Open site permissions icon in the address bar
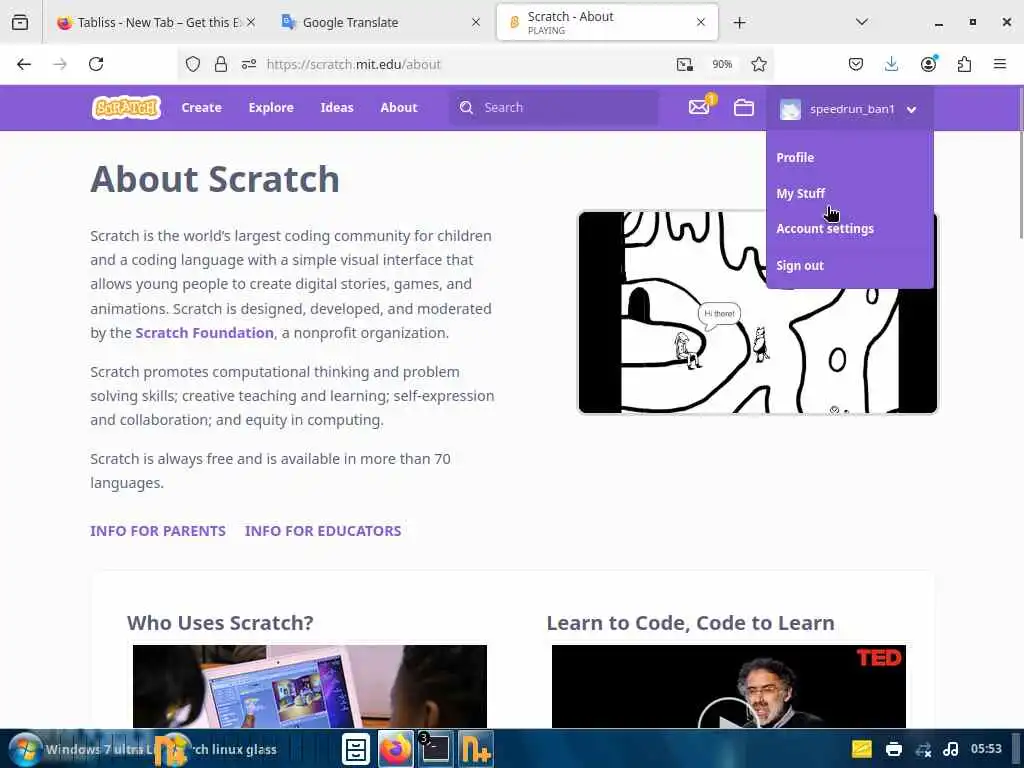The image size is (1024, 768). pos(249,64)
